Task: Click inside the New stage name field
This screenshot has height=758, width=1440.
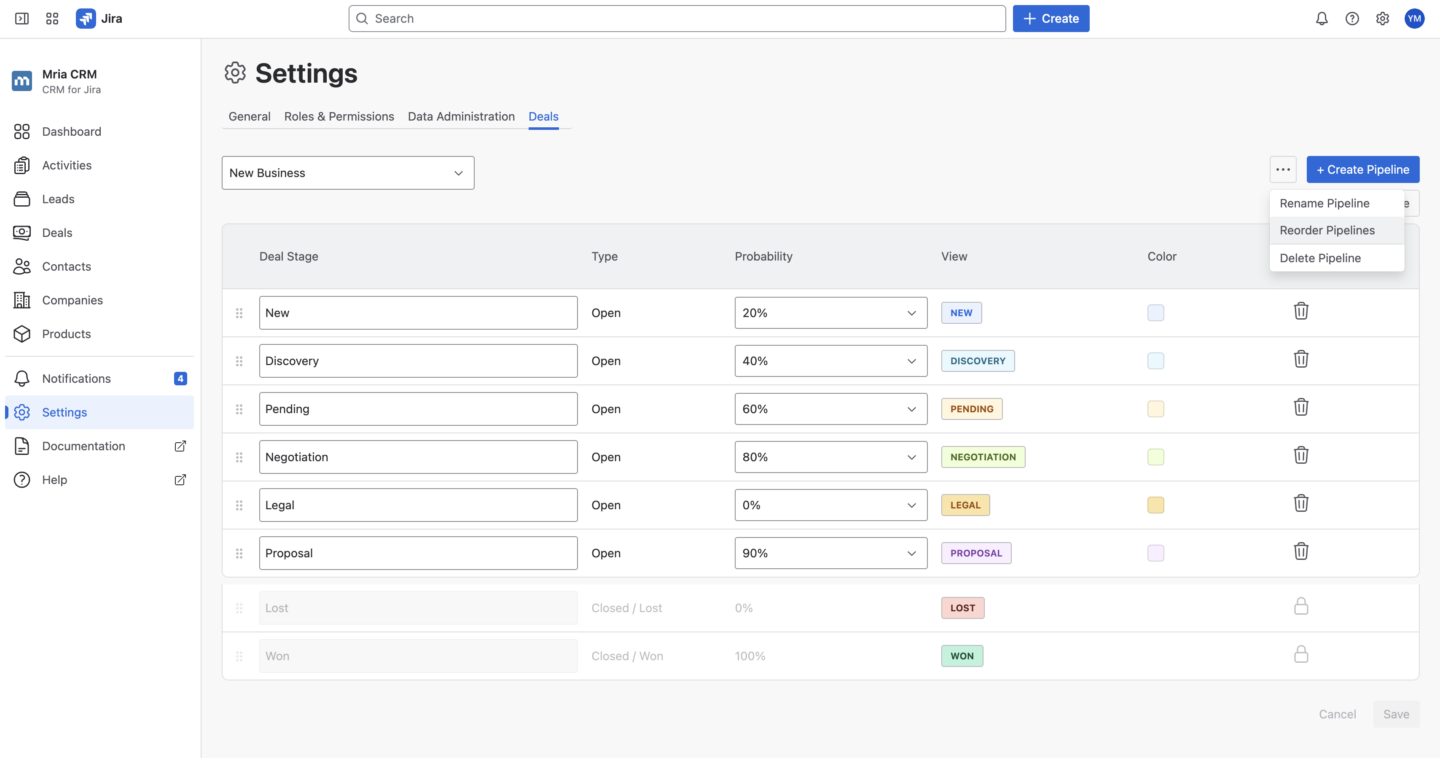Action: 418,312
